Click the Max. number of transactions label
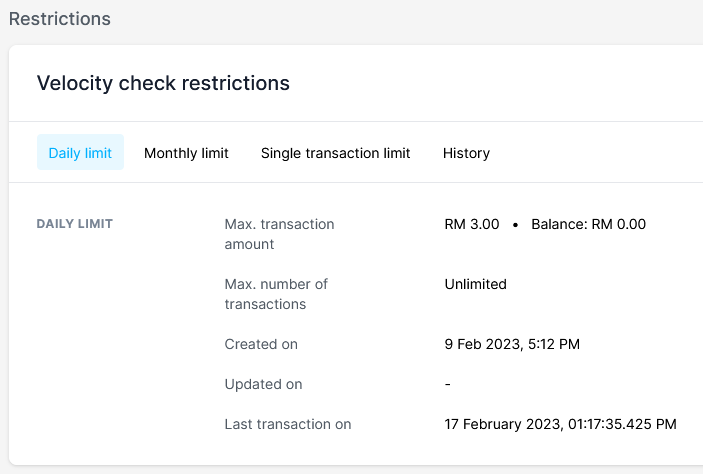Image resolution: width=703 pixels, height=474 pixels. pos(276,294)
